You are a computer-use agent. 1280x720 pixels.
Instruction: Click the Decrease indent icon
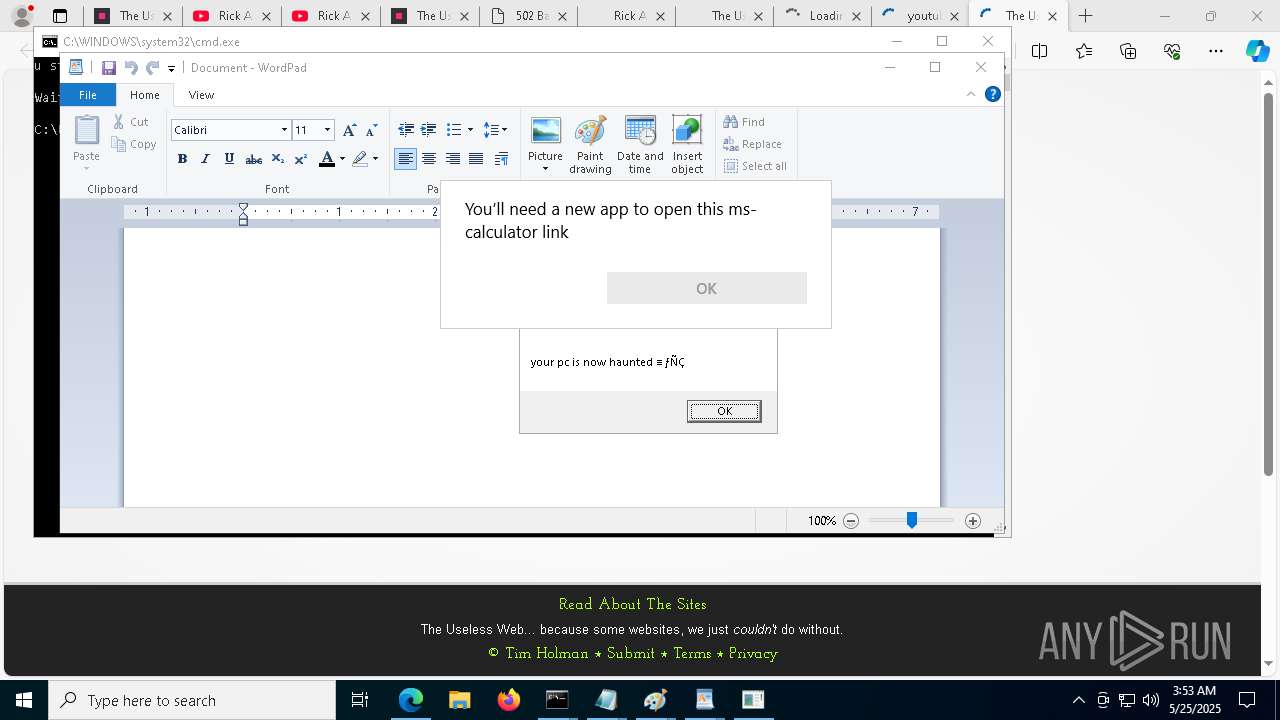406,130
